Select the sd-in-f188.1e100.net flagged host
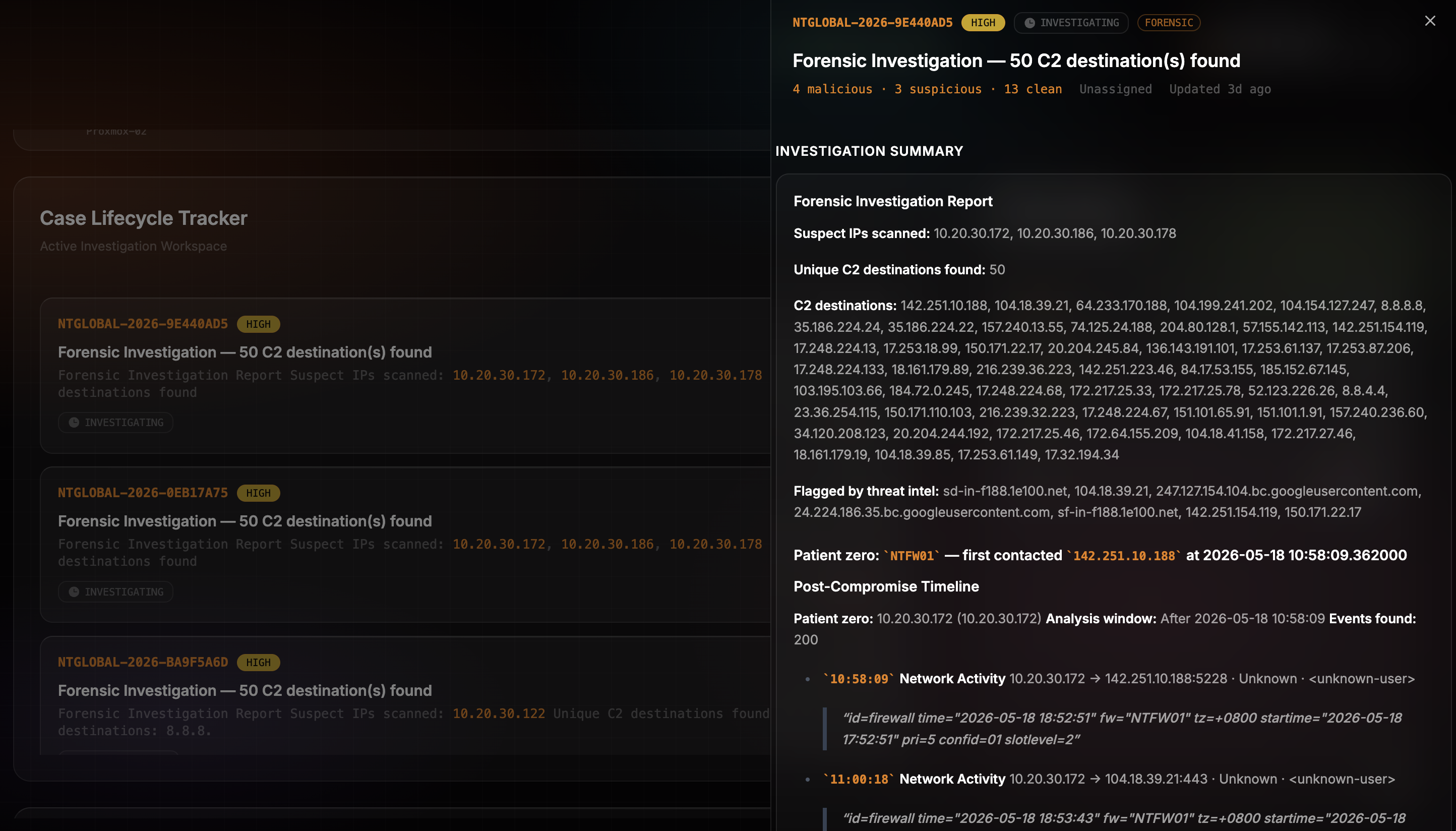Screen dimensions: 1456x831 (1005, 491)
